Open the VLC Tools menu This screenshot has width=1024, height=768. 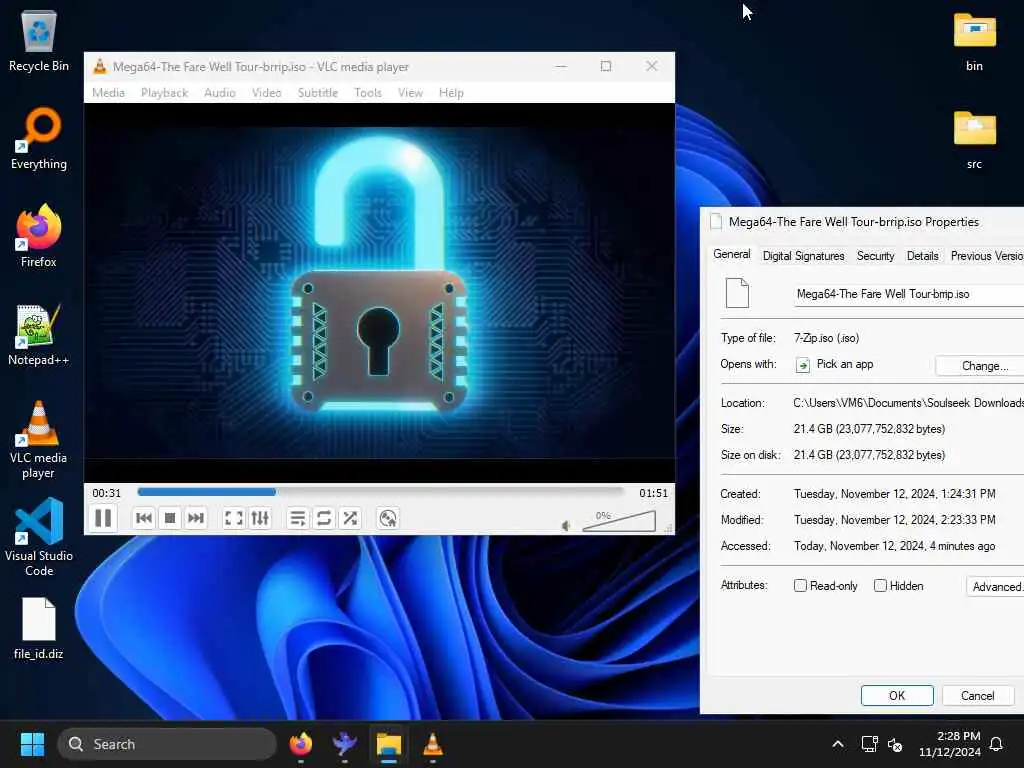coord(368,93)
